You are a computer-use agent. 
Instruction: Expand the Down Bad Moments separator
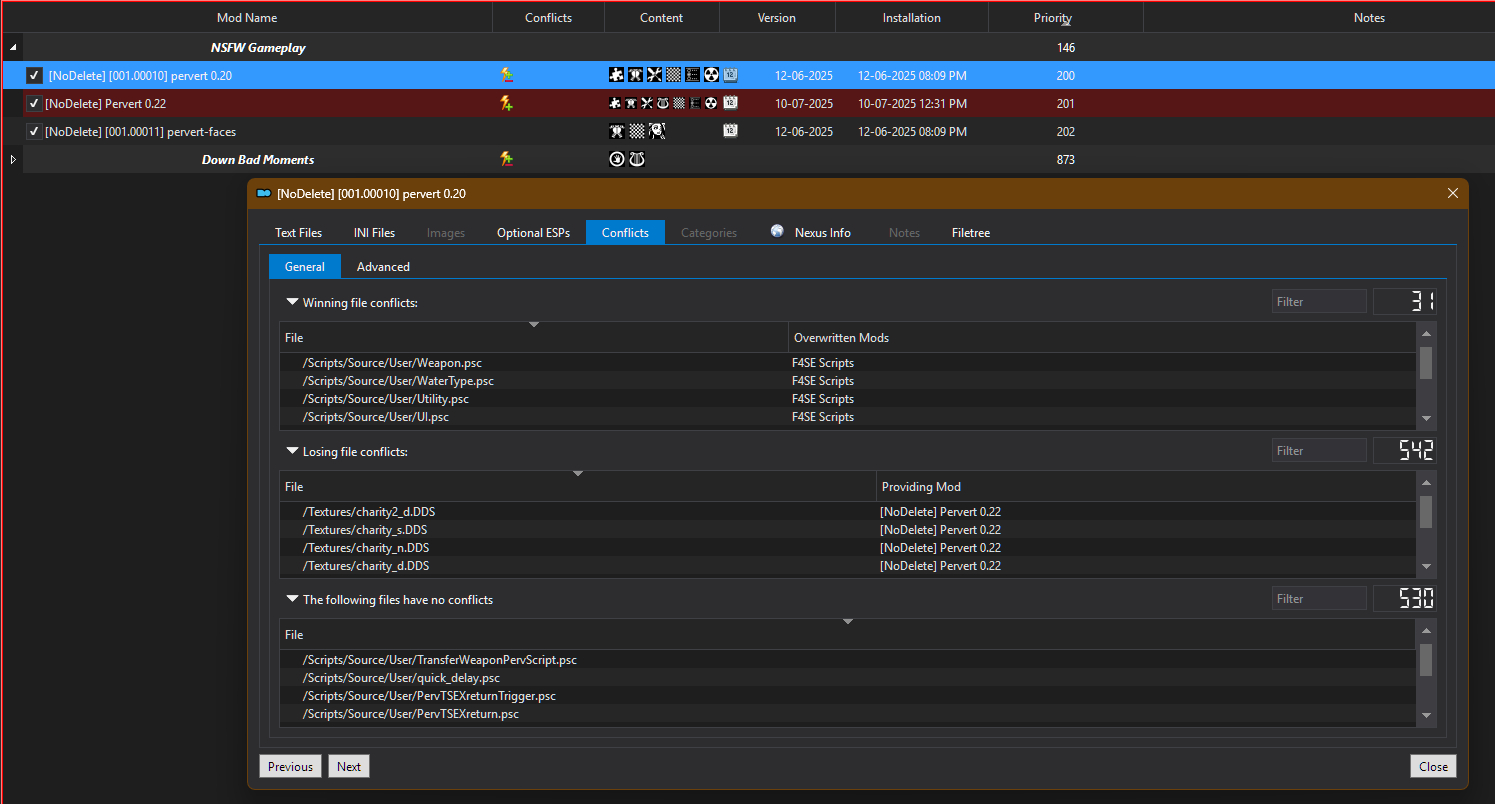[x=13, y=159]
